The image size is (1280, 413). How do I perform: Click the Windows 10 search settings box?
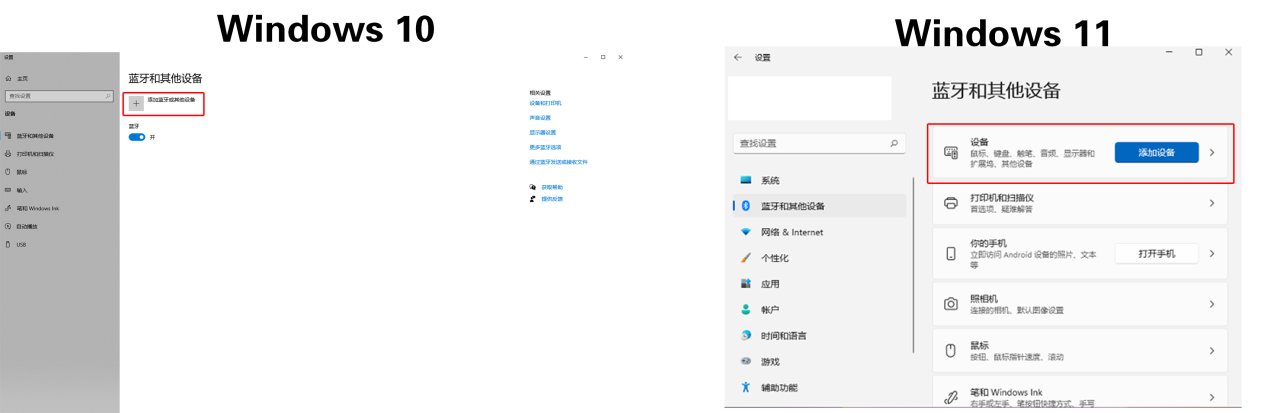tap(58, 95)
